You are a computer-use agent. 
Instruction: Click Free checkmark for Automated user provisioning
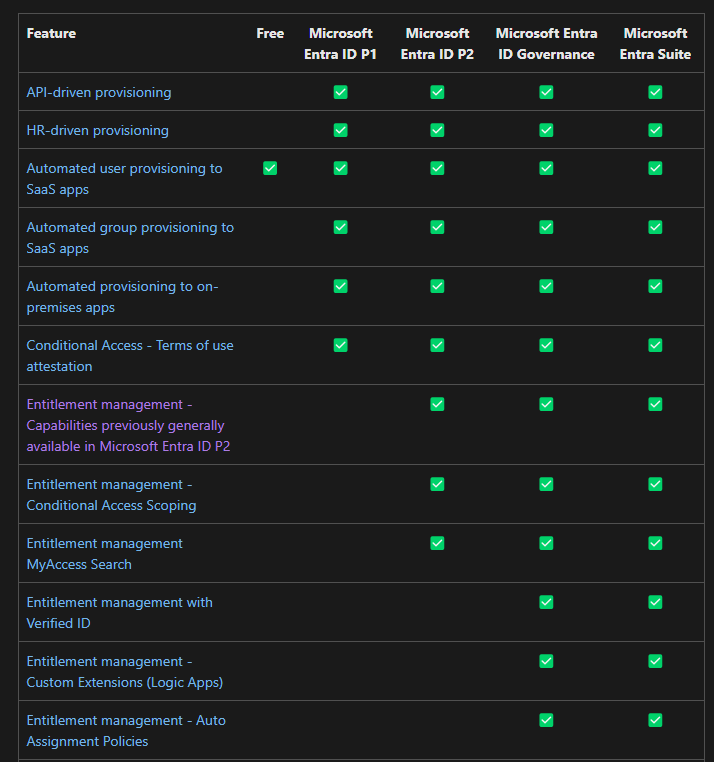click(270, 168)
